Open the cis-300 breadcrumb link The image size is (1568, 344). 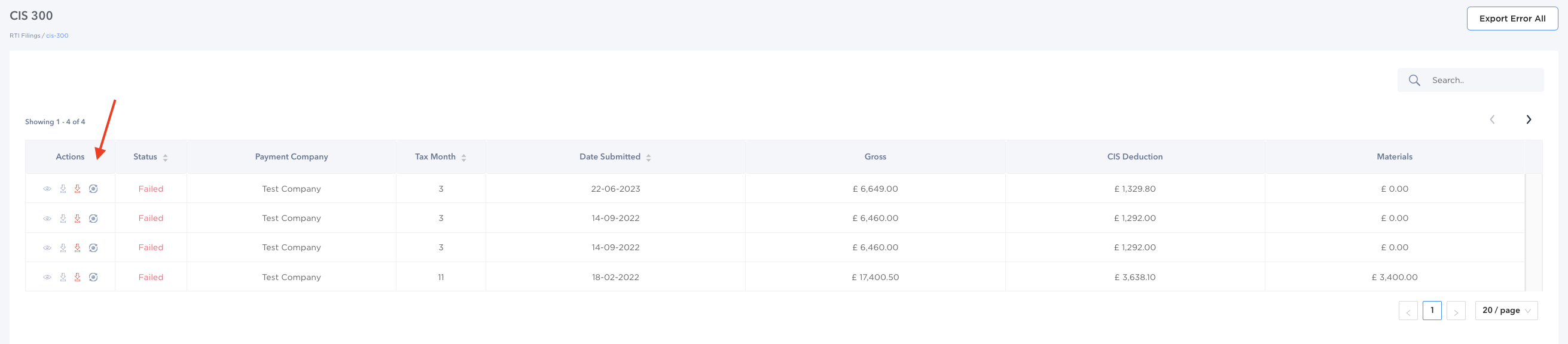(57, 36)
